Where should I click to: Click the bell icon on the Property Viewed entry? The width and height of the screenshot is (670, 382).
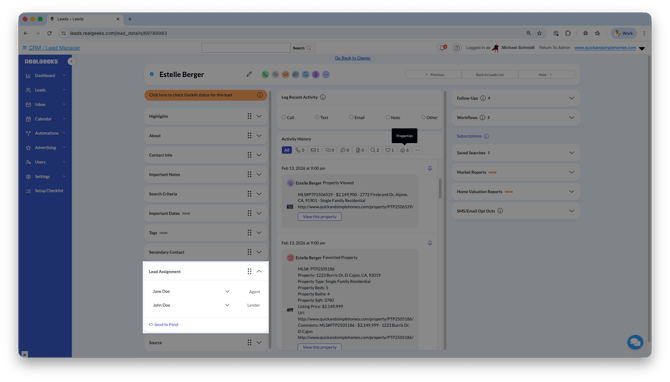(x=430, y=168)
